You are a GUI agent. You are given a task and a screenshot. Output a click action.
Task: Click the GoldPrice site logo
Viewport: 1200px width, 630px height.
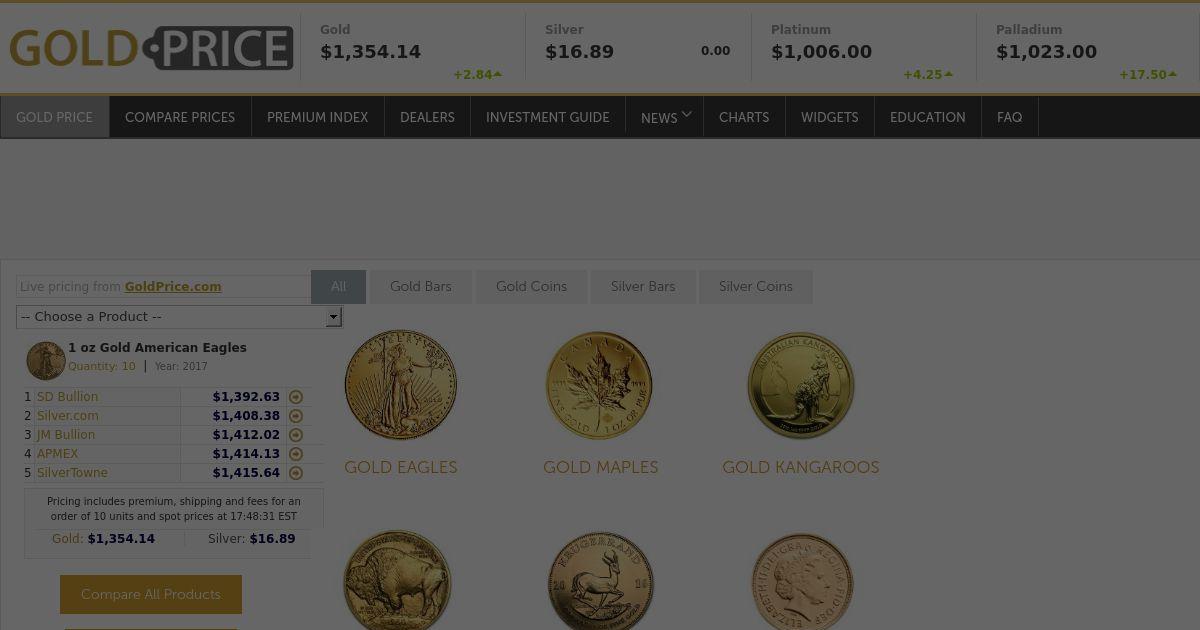151,48
